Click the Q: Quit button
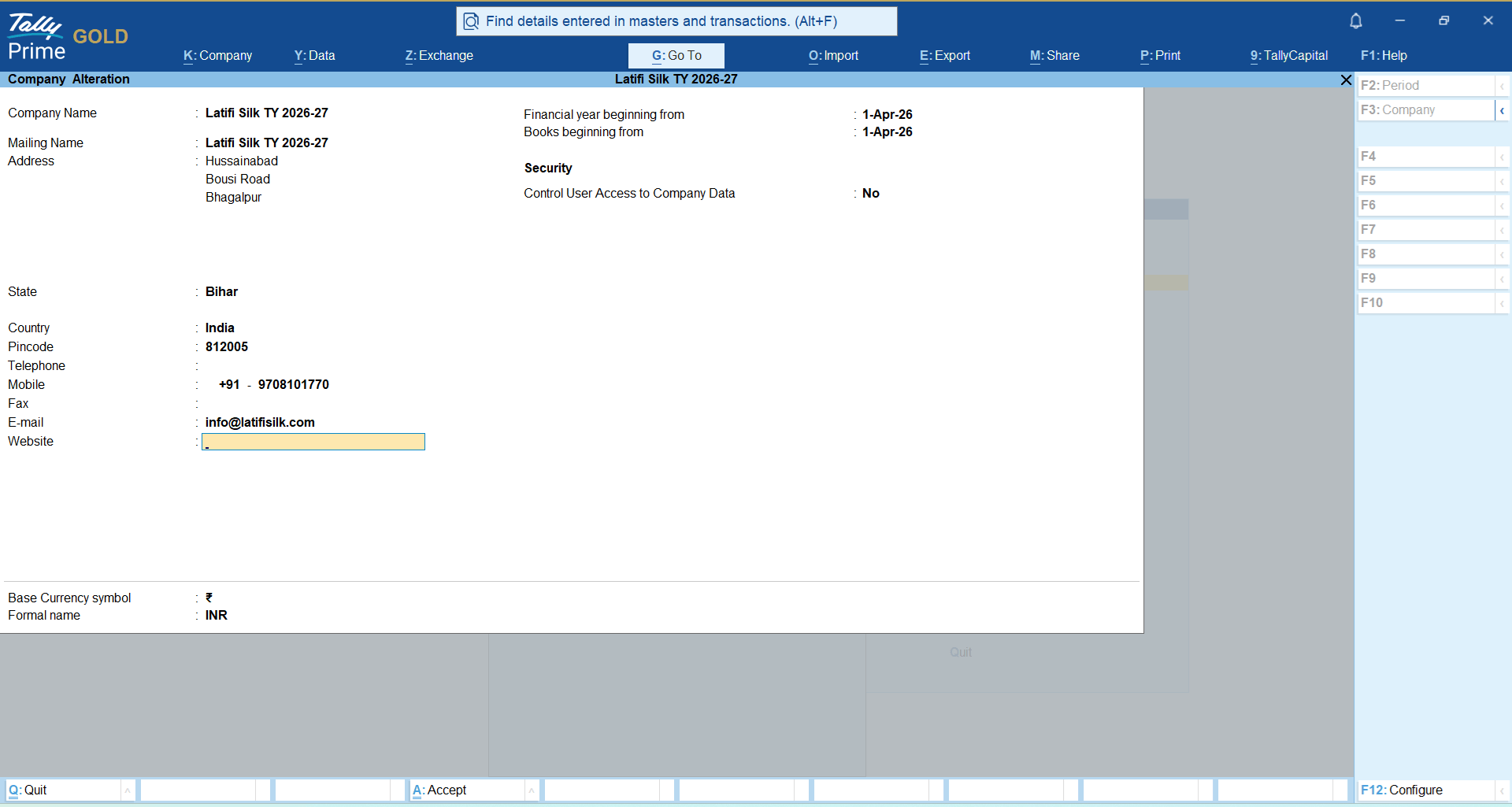1512x807 pixels. [63, 790]
